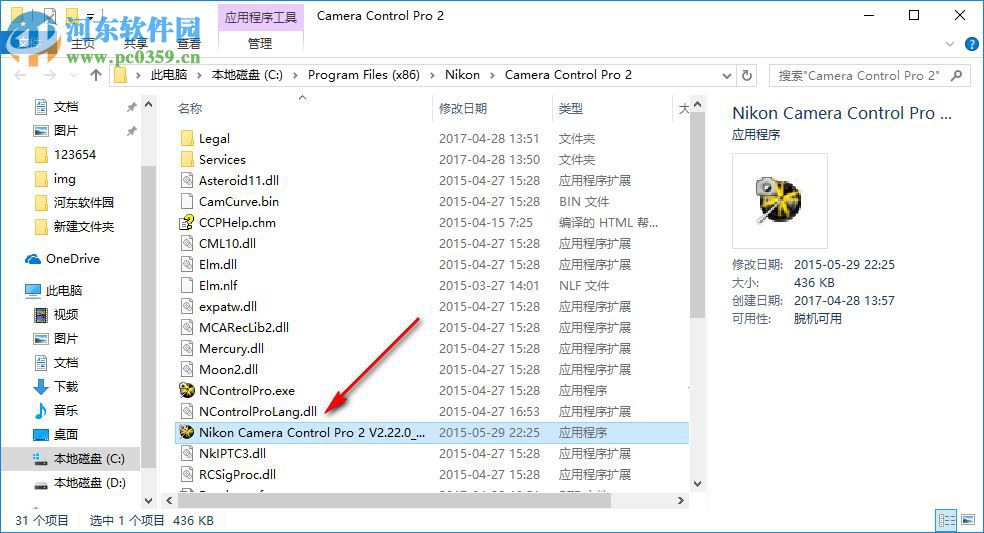The image size is (984, 533).
Task: Open the img folder in quick access
Action: pos(55,179)
